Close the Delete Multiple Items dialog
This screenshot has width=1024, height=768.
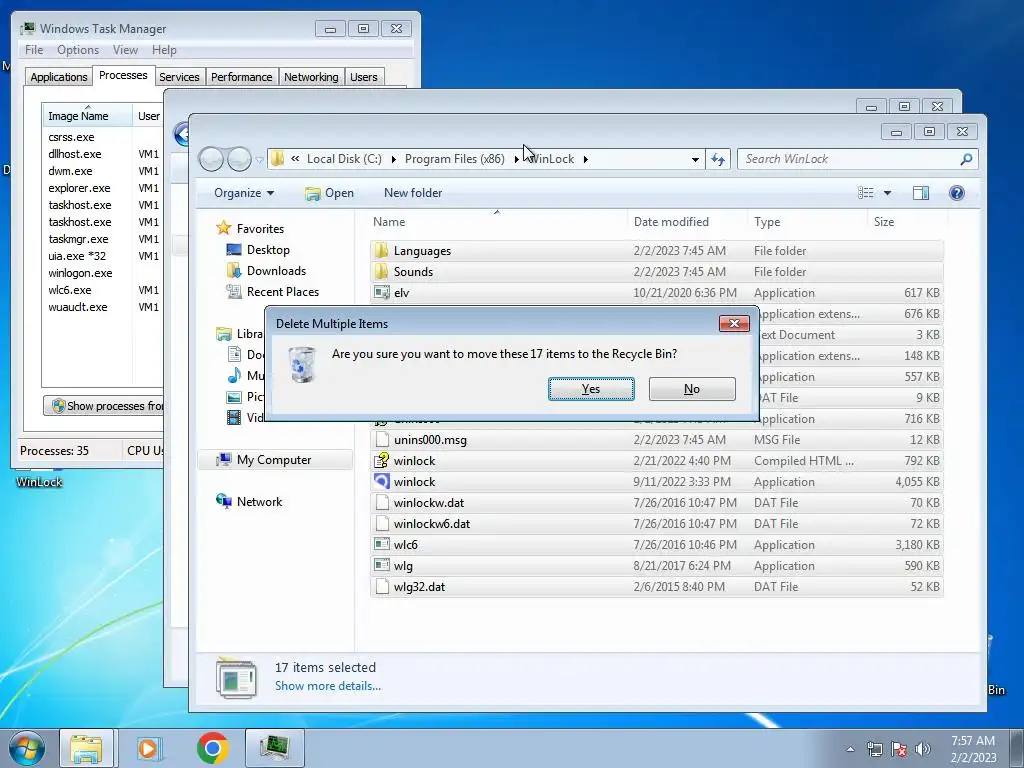(734, 323)
